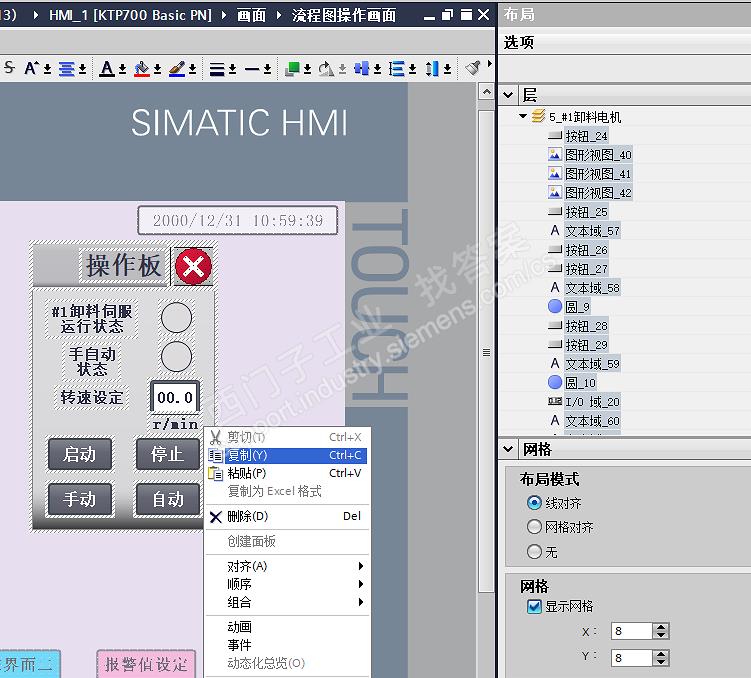Click the paste clipboard icon in context menu
Image resolution: width=751 pixels, height=678 pixels.
(216, 473)
